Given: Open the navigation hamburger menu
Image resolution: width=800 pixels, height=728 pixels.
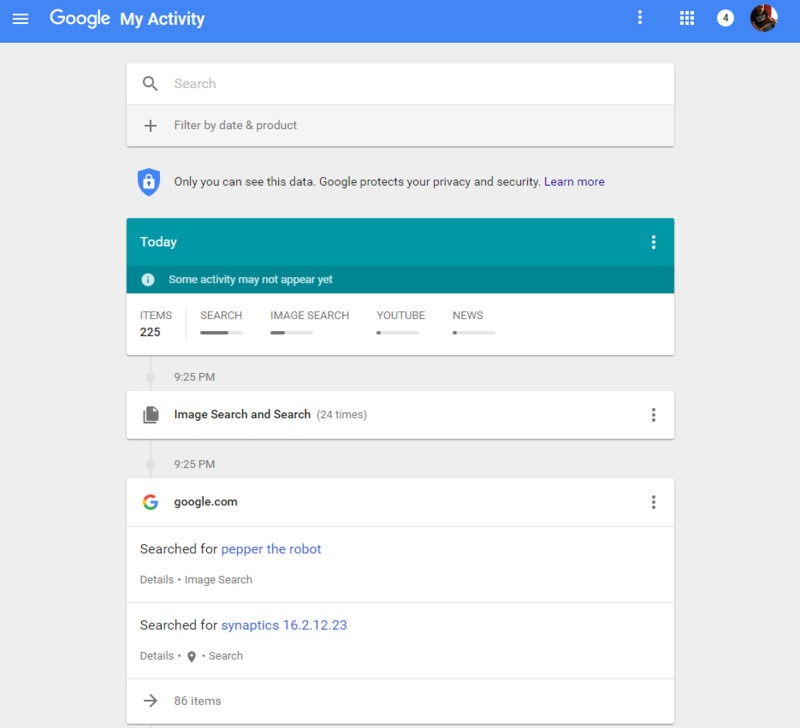Looking at the screenshot, I should 22,17.
